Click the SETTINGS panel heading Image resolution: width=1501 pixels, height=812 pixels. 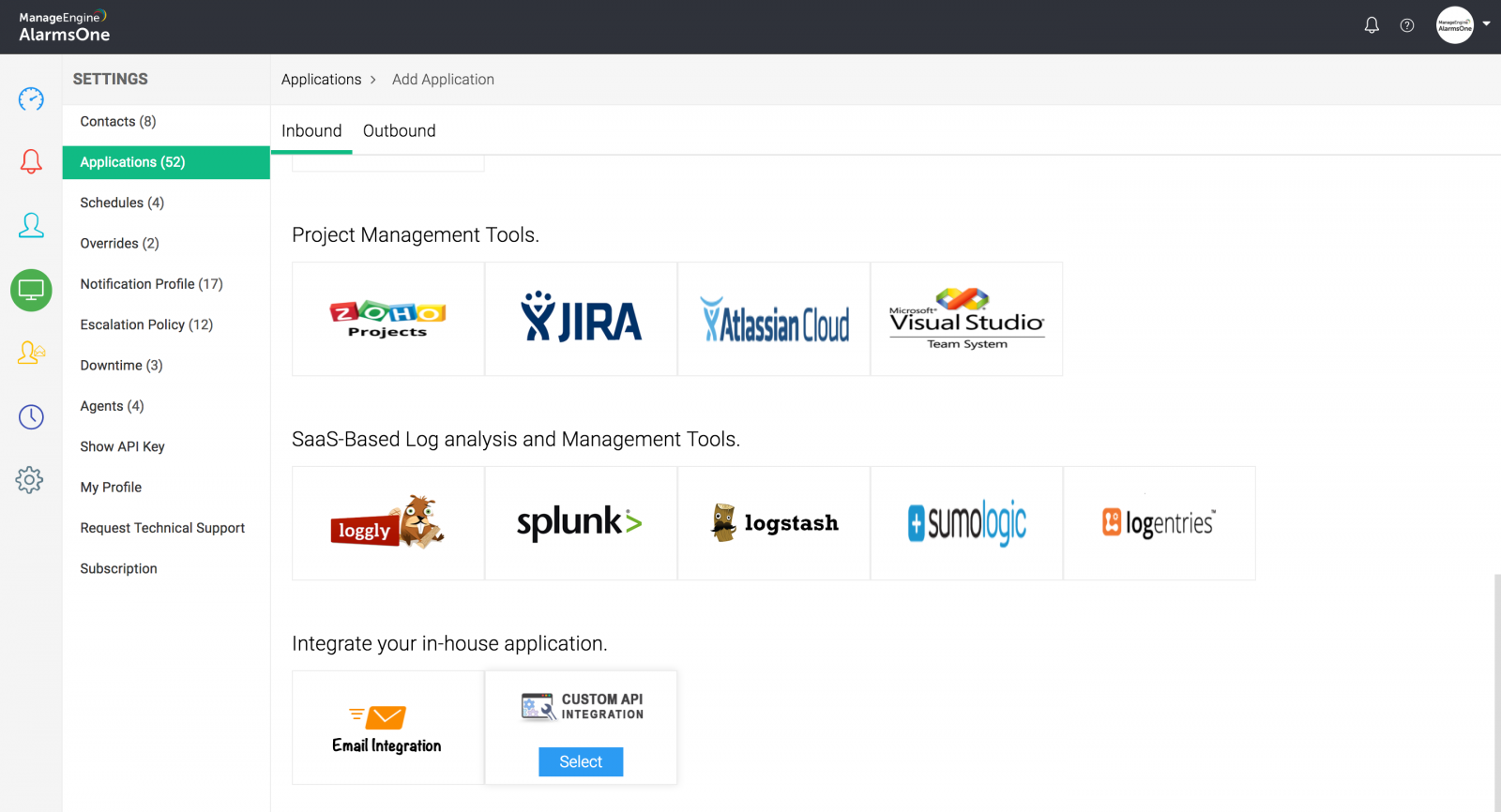pos(111,80)
